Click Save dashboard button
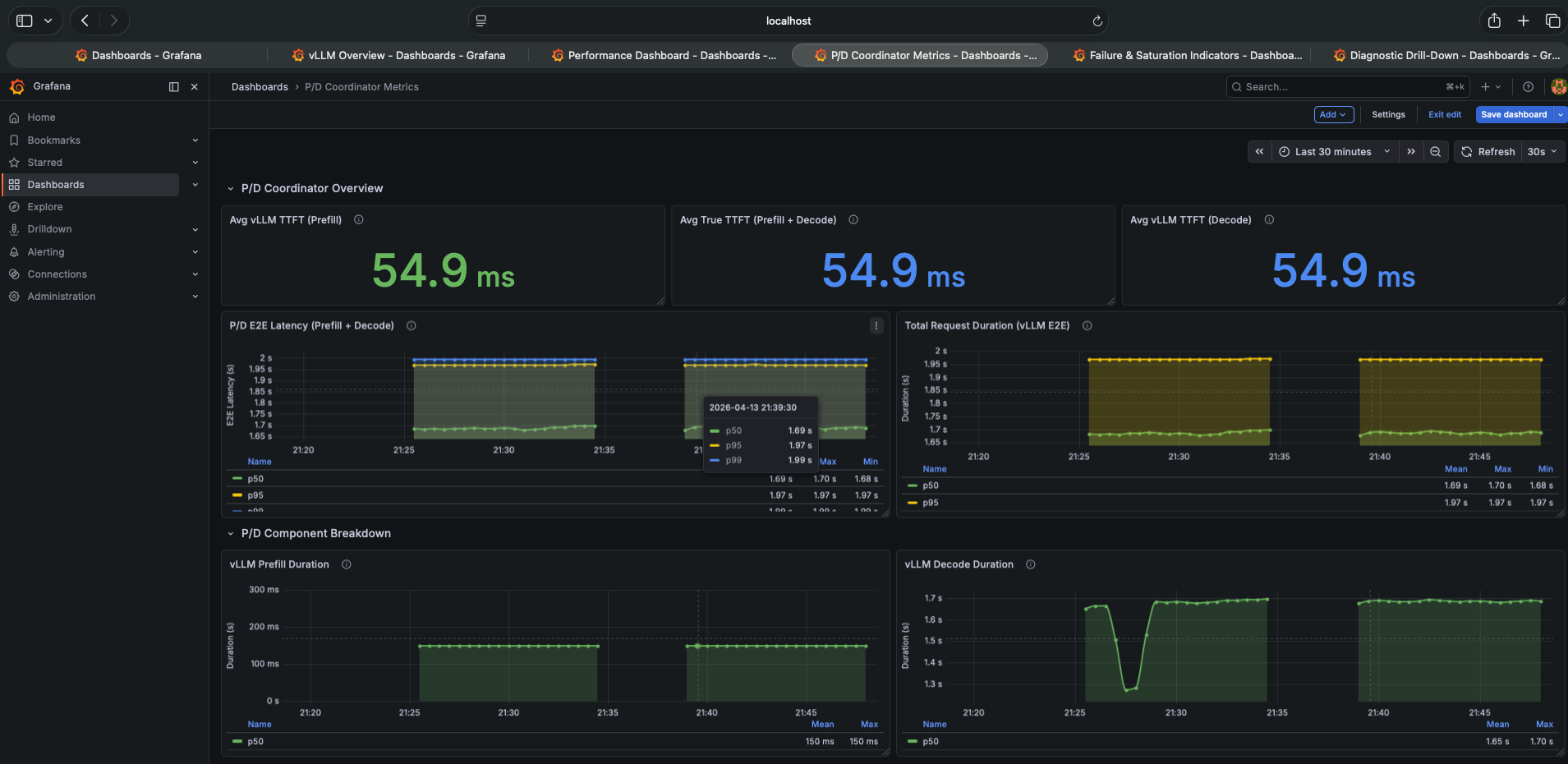The height and width of the screenshot is (764, 1568). point(1514,115)
